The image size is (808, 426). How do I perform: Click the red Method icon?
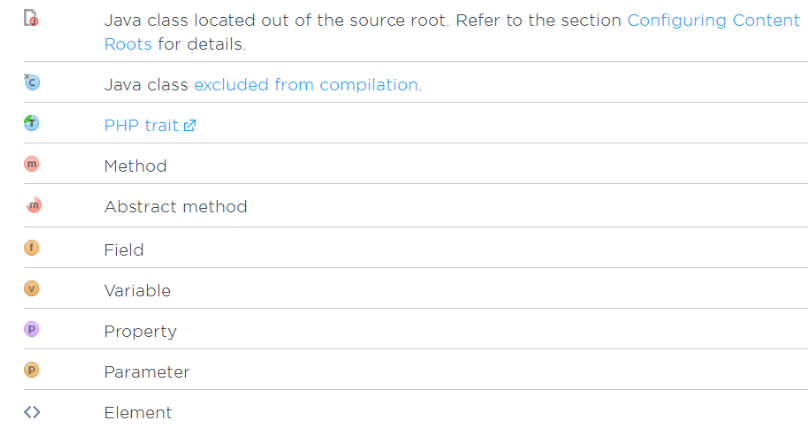[31, 165]
